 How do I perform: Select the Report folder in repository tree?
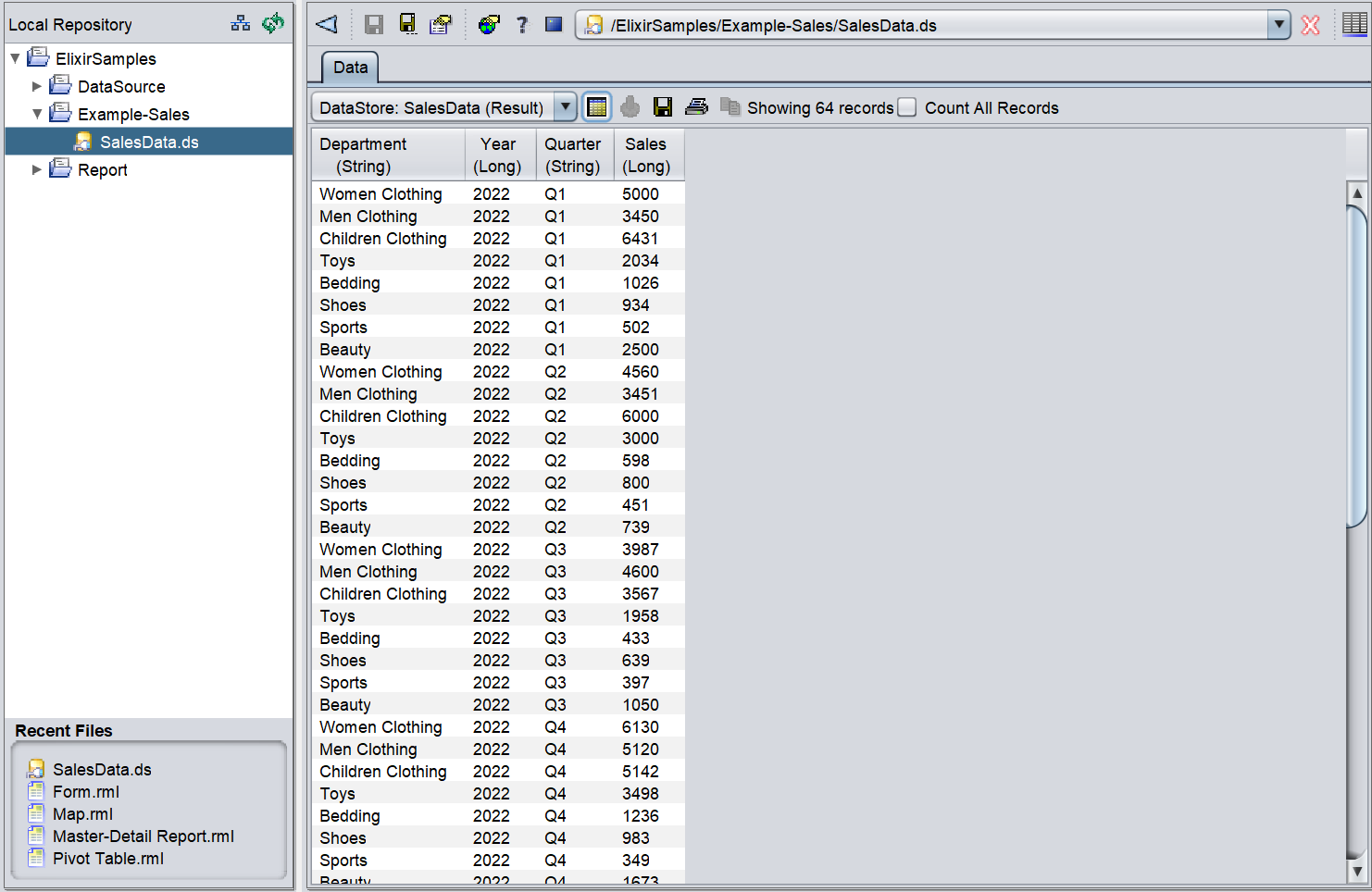[x=103, y=169]
